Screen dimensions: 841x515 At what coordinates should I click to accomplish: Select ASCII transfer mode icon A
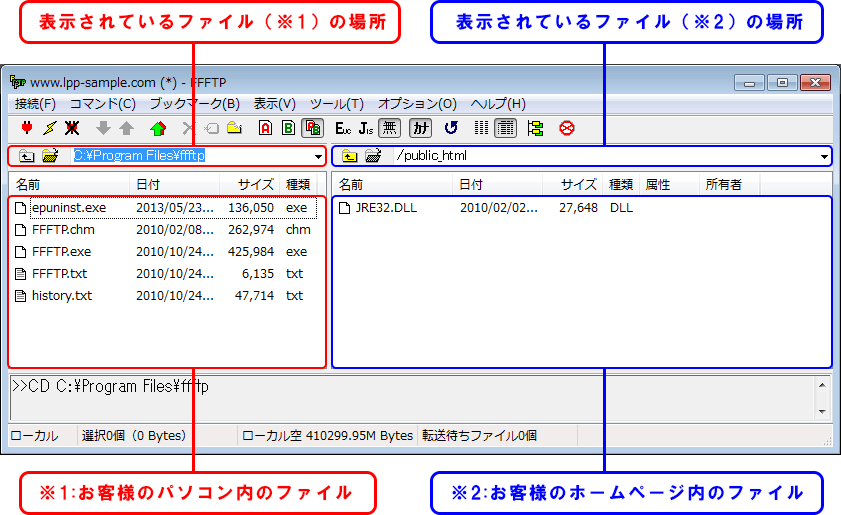(265, 128)
